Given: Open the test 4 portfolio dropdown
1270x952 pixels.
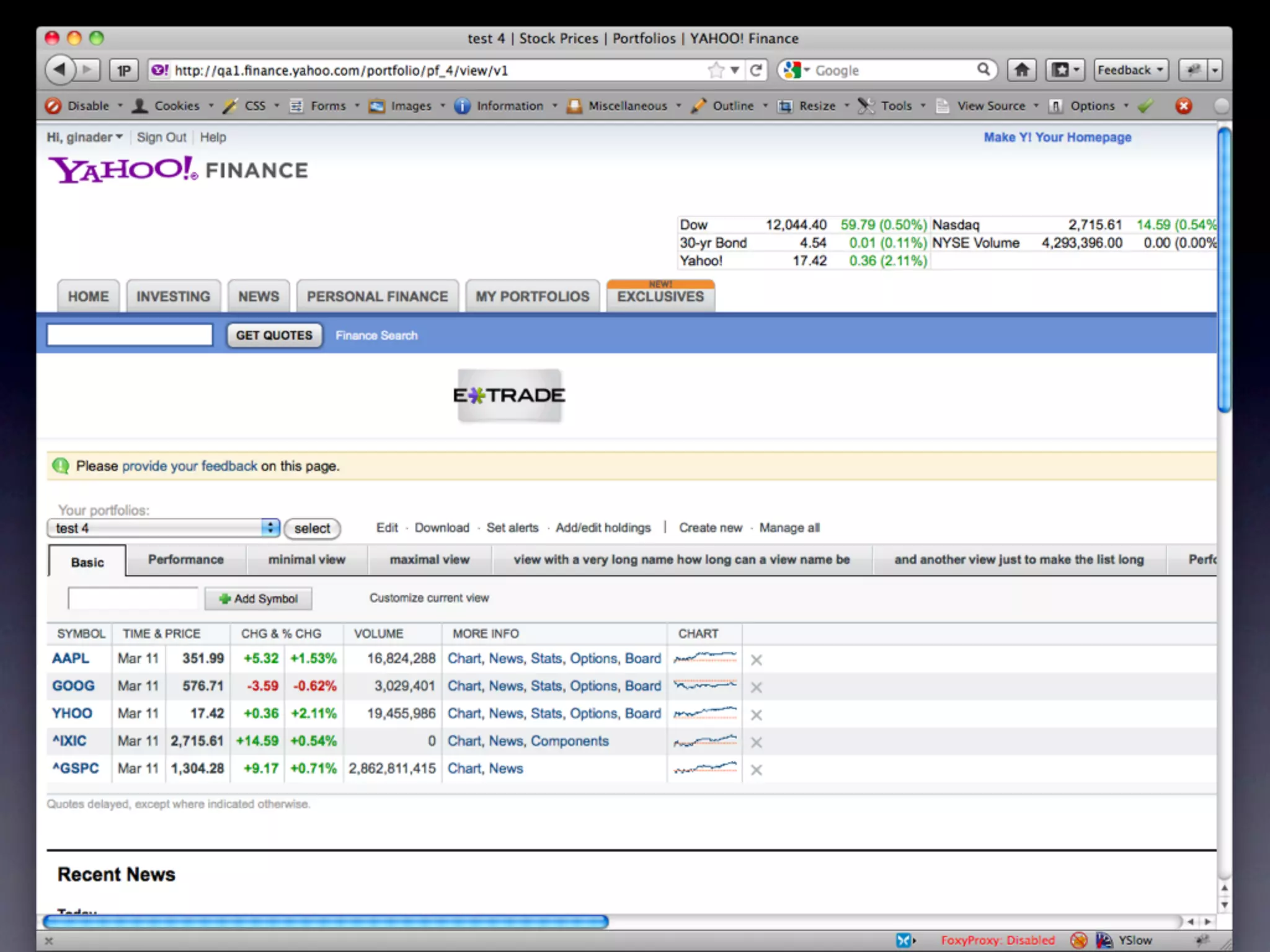Looking at the screenshot, I should click(x=164, y=528).
